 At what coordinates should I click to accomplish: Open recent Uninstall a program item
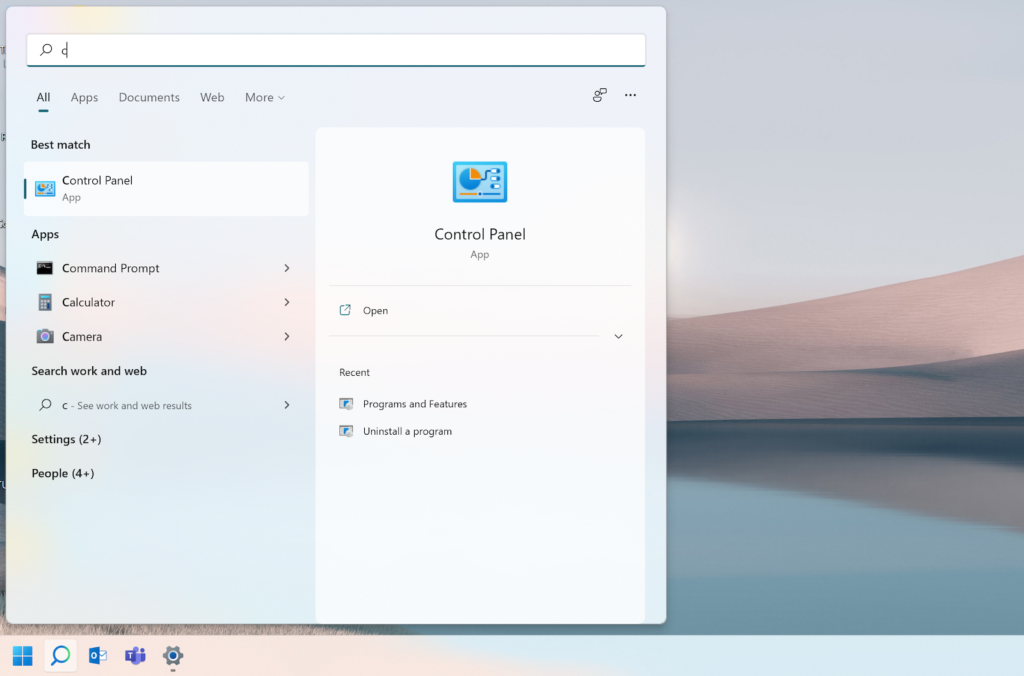[x=407, y=431]
